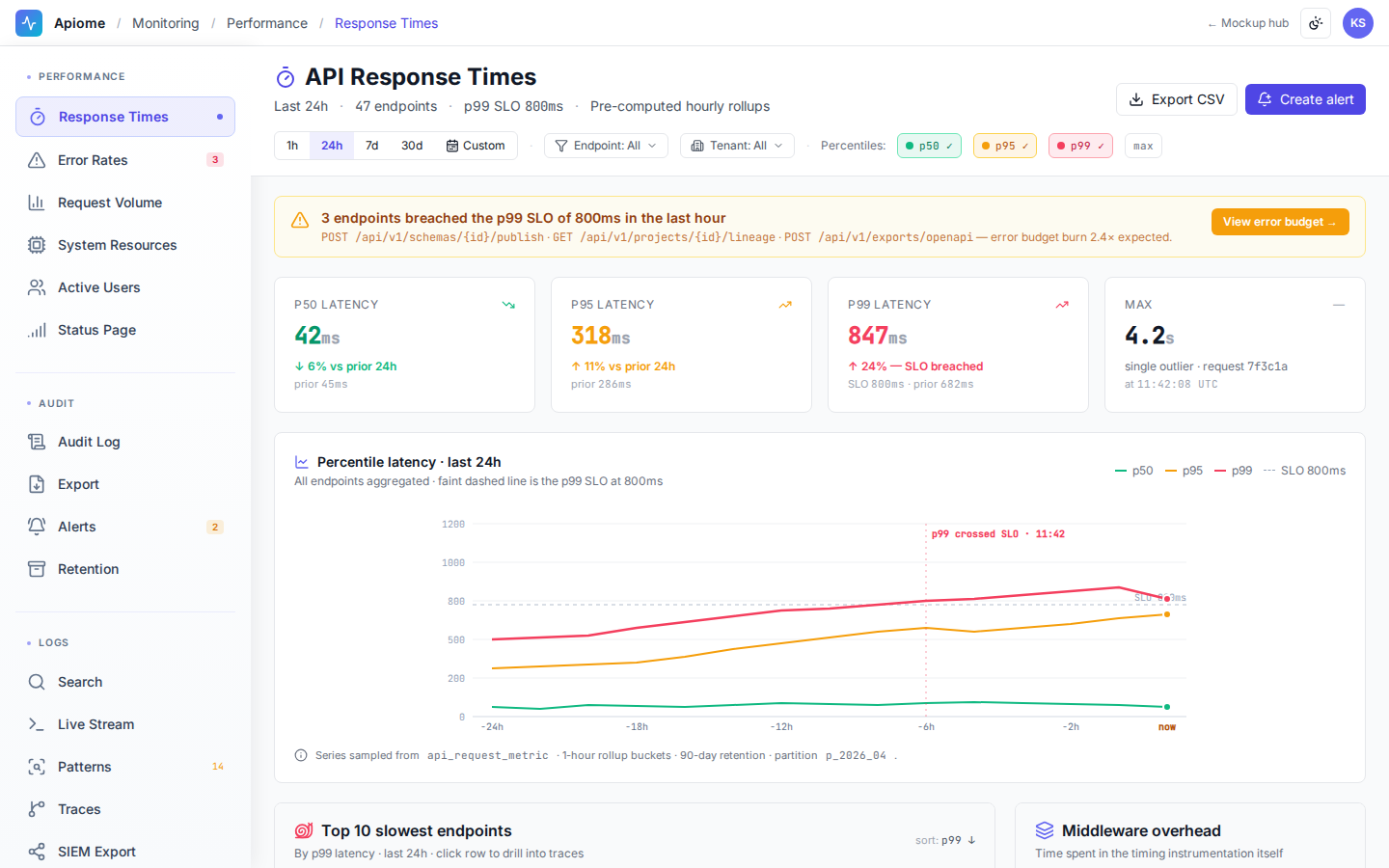Select the 24h time range tab
Viewport: 1389px width, 868px height.
(x=332, y=146)
